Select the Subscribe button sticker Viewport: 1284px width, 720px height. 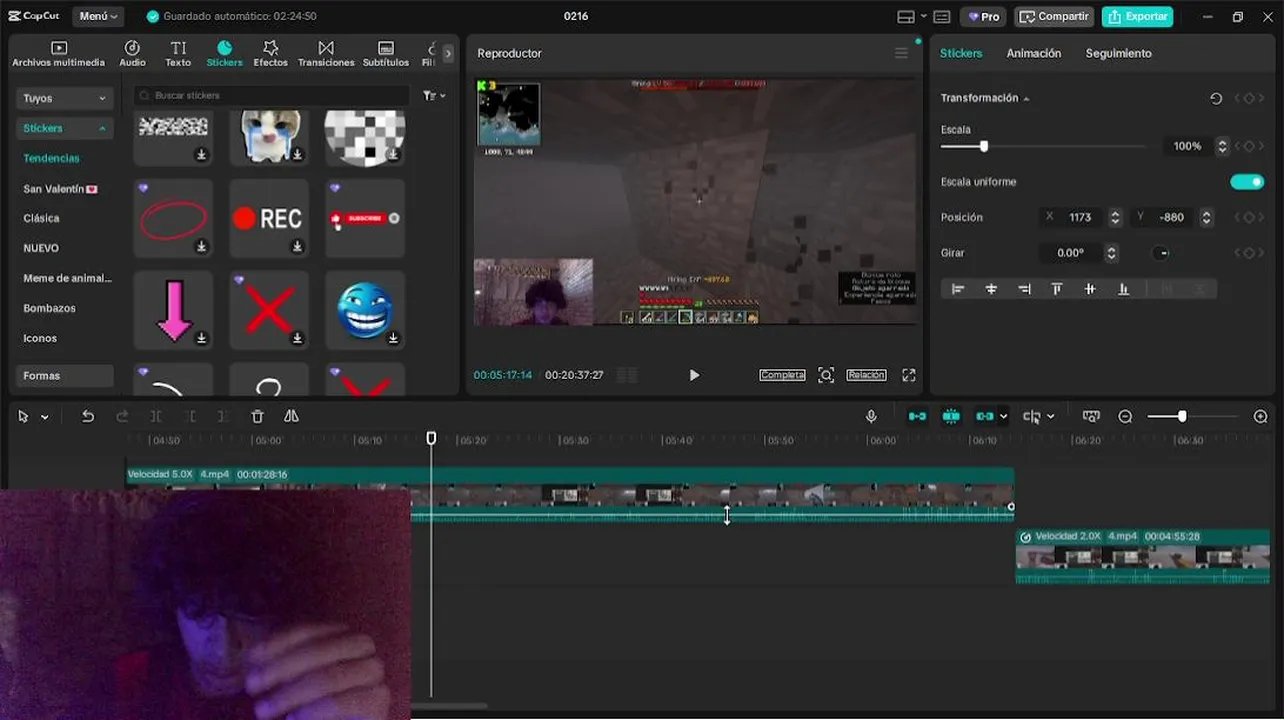click(365, 219)
